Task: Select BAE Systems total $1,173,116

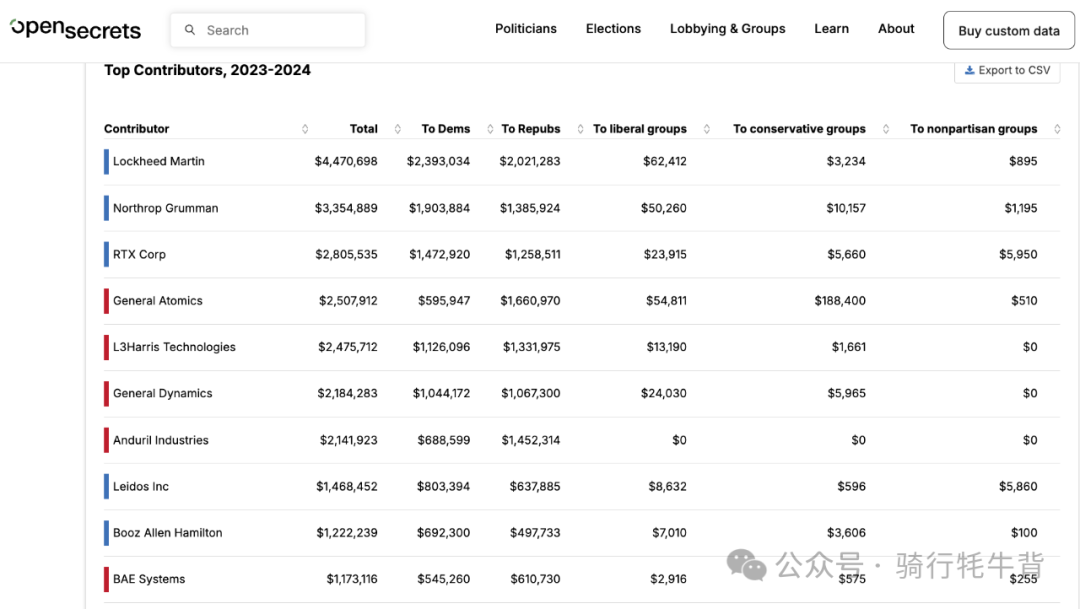Action: [352, 579]
